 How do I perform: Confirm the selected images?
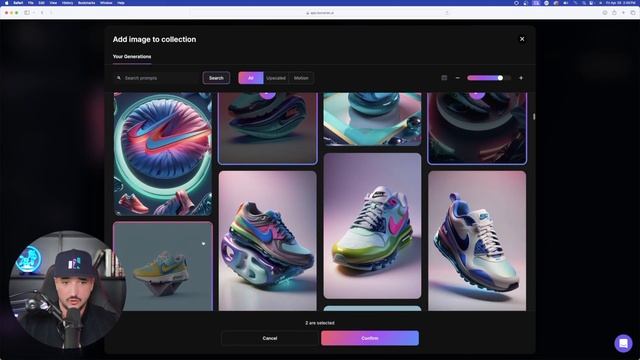point(370,338)
